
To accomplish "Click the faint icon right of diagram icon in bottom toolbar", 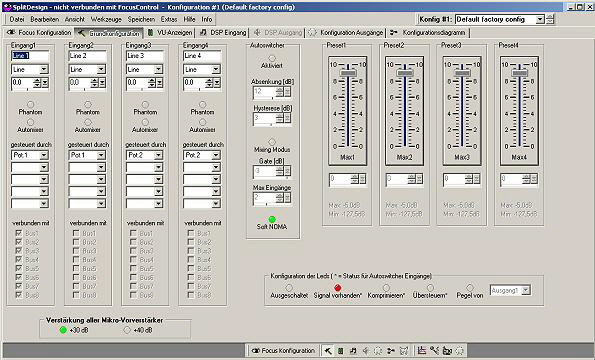I will [404, 351].
